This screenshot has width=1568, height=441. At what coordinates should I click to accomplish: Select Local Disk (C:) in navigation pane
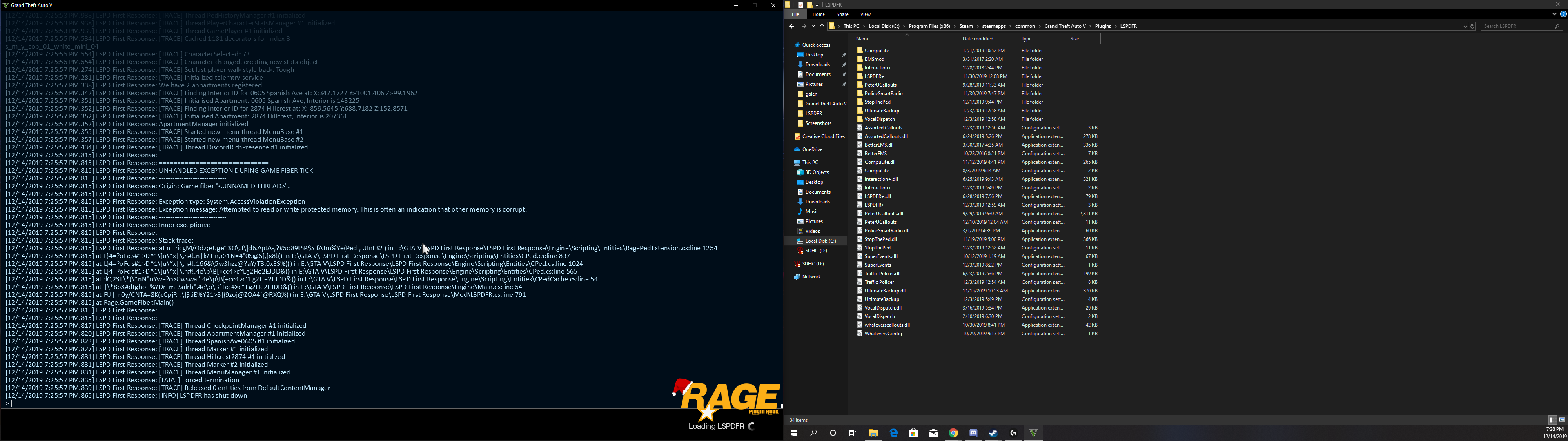(x=820, y=241)
